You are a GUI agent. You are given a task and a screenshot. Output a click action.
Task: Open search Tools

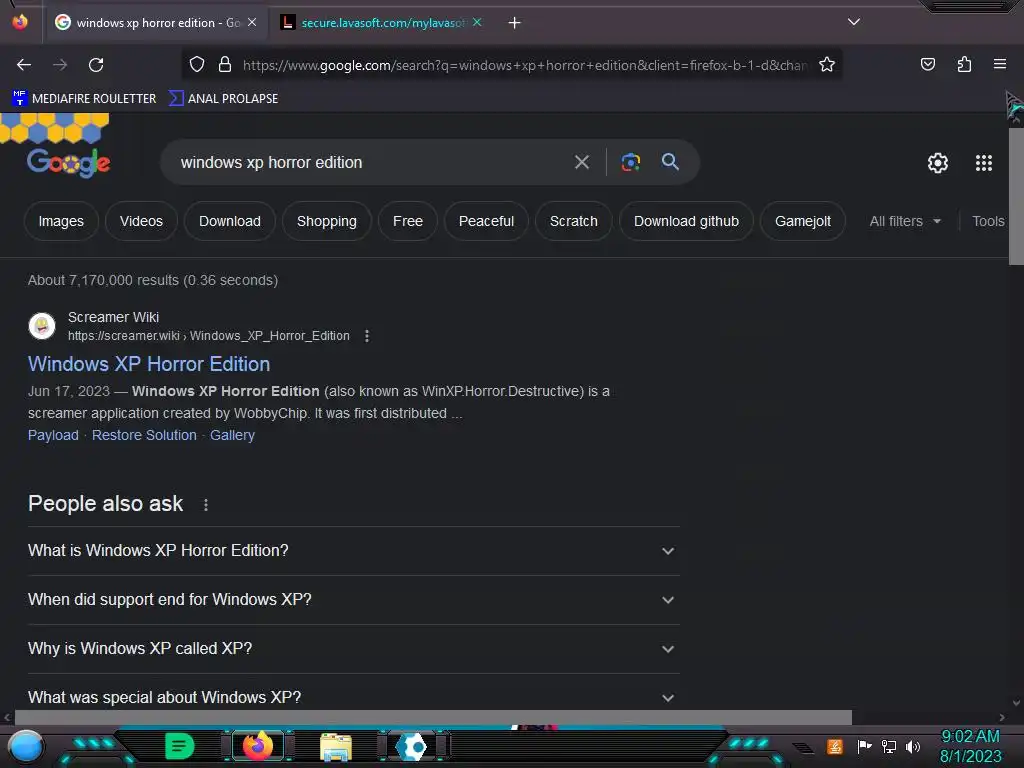[988, 221]
